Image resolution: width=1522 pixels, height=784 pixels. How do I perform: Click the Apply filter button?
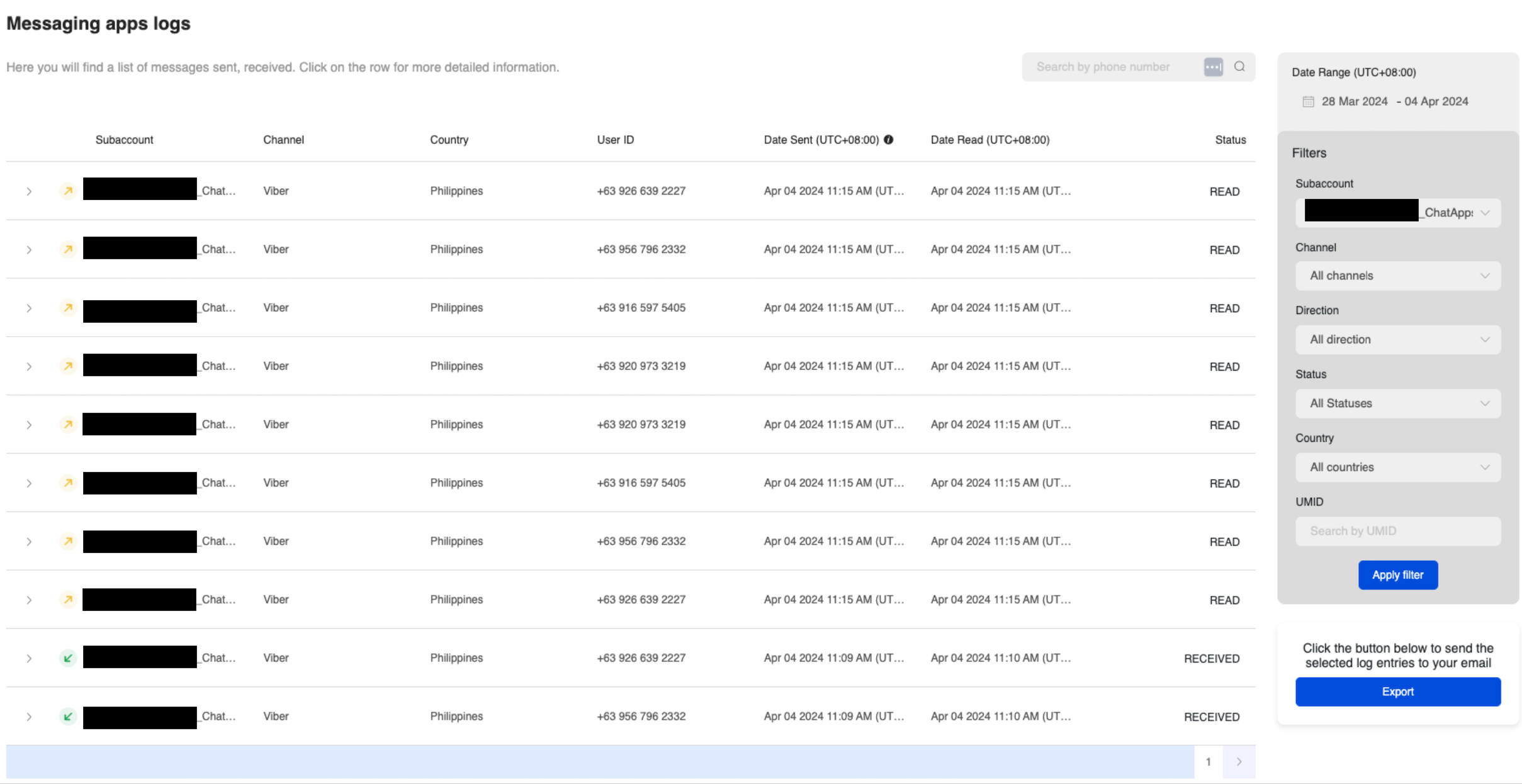[1397, 575]
